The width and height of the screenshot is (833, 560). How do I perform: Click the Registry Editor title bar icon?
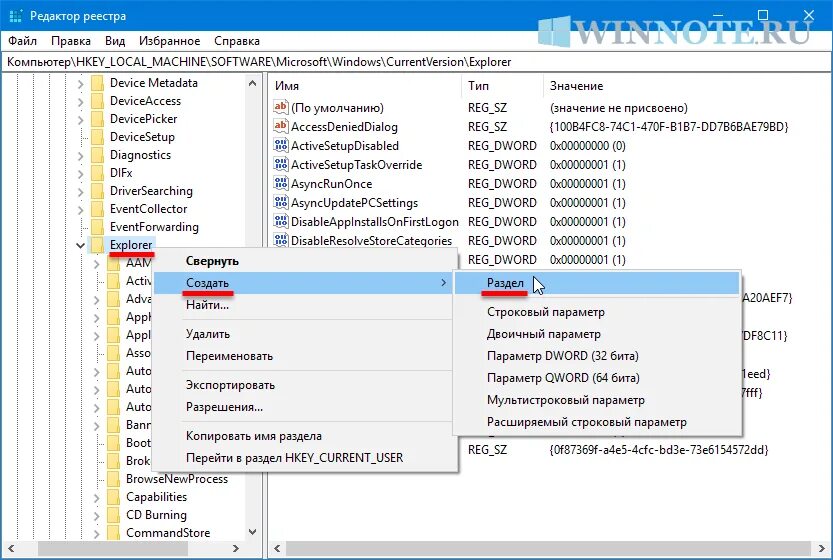pos(15,16)
